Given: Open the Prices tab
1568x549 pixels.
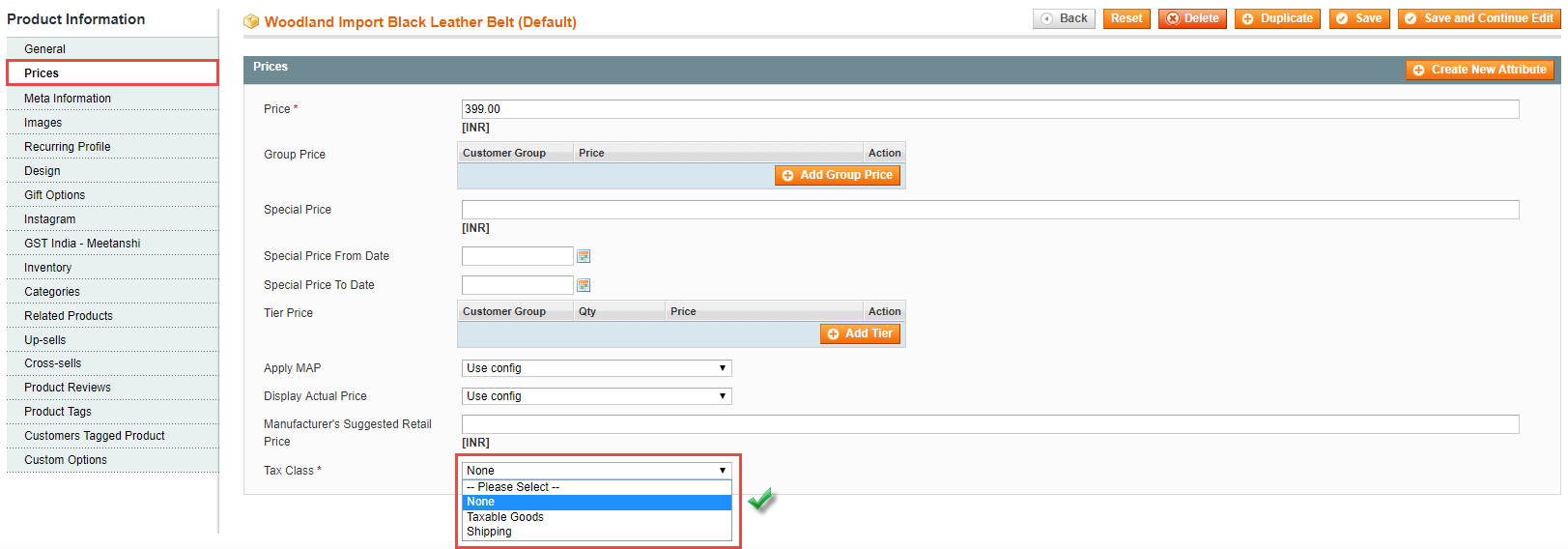Looking at the screenshot, I should 112,73.
